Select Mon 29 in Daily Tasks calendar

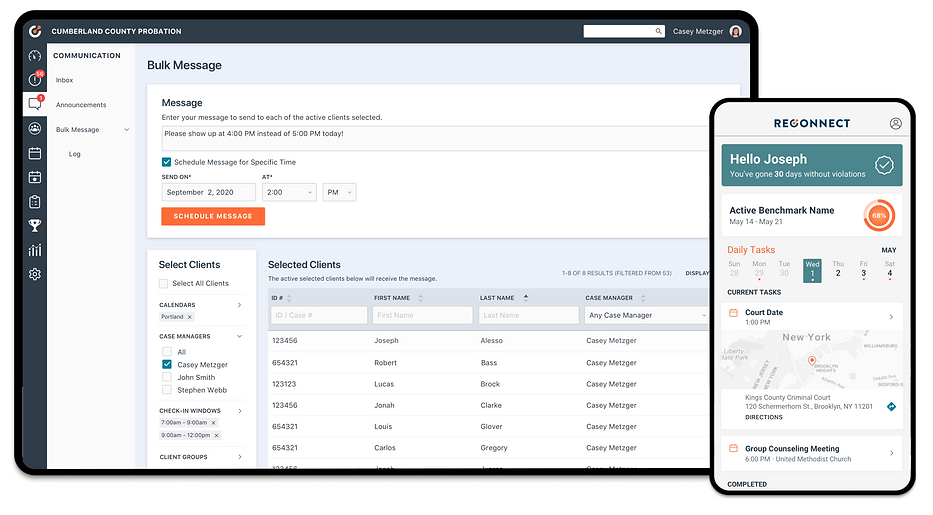(x=759, y=269)
